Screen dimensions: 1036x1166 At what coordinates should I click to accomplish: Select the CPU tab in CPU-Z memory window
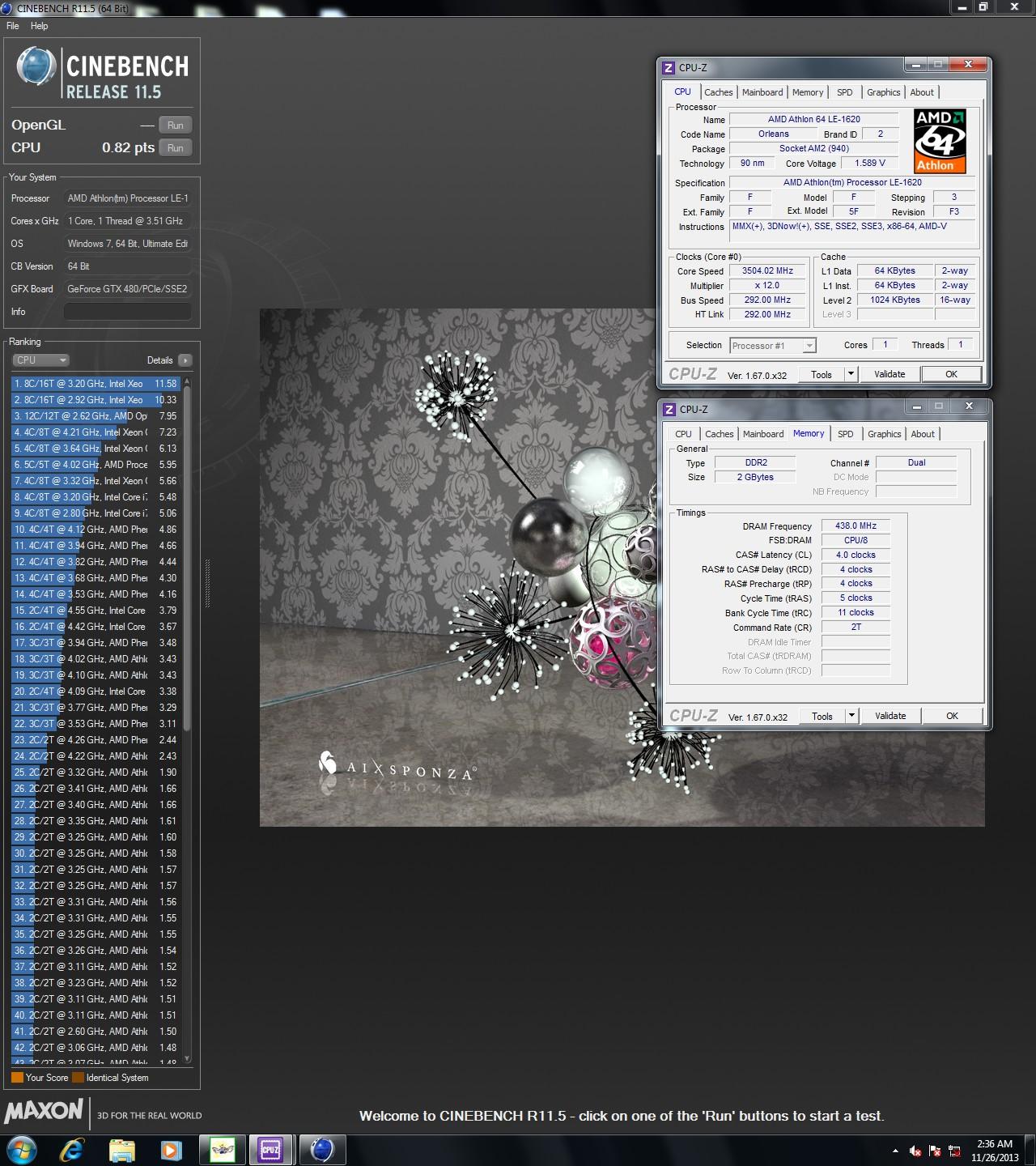(684, 434)
